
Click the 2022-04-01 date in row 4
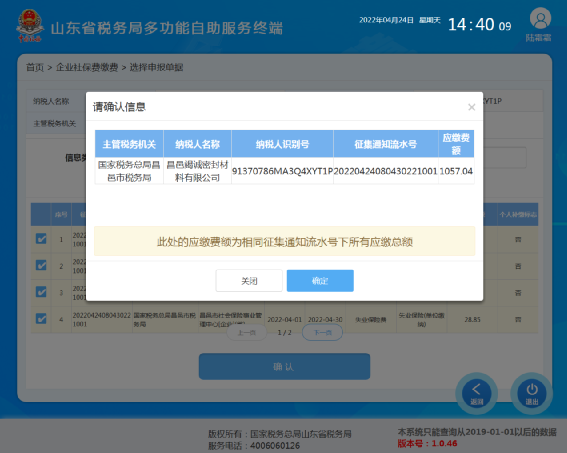[285, 320]
